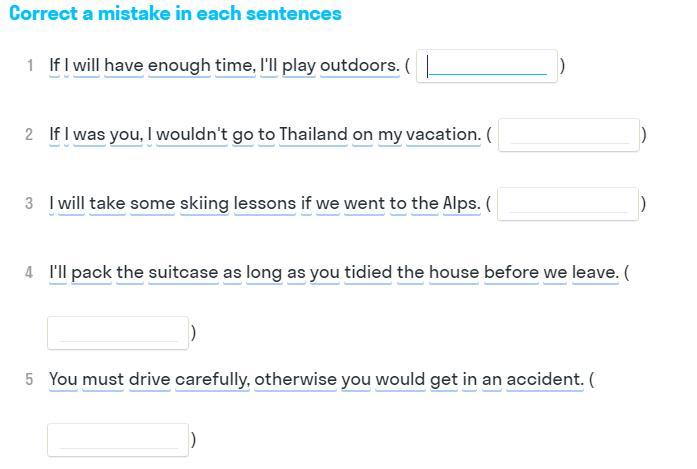Click the word 'will' in sentence 1
The height and width of the screenshot is (469, 697).
click(86, 65)
